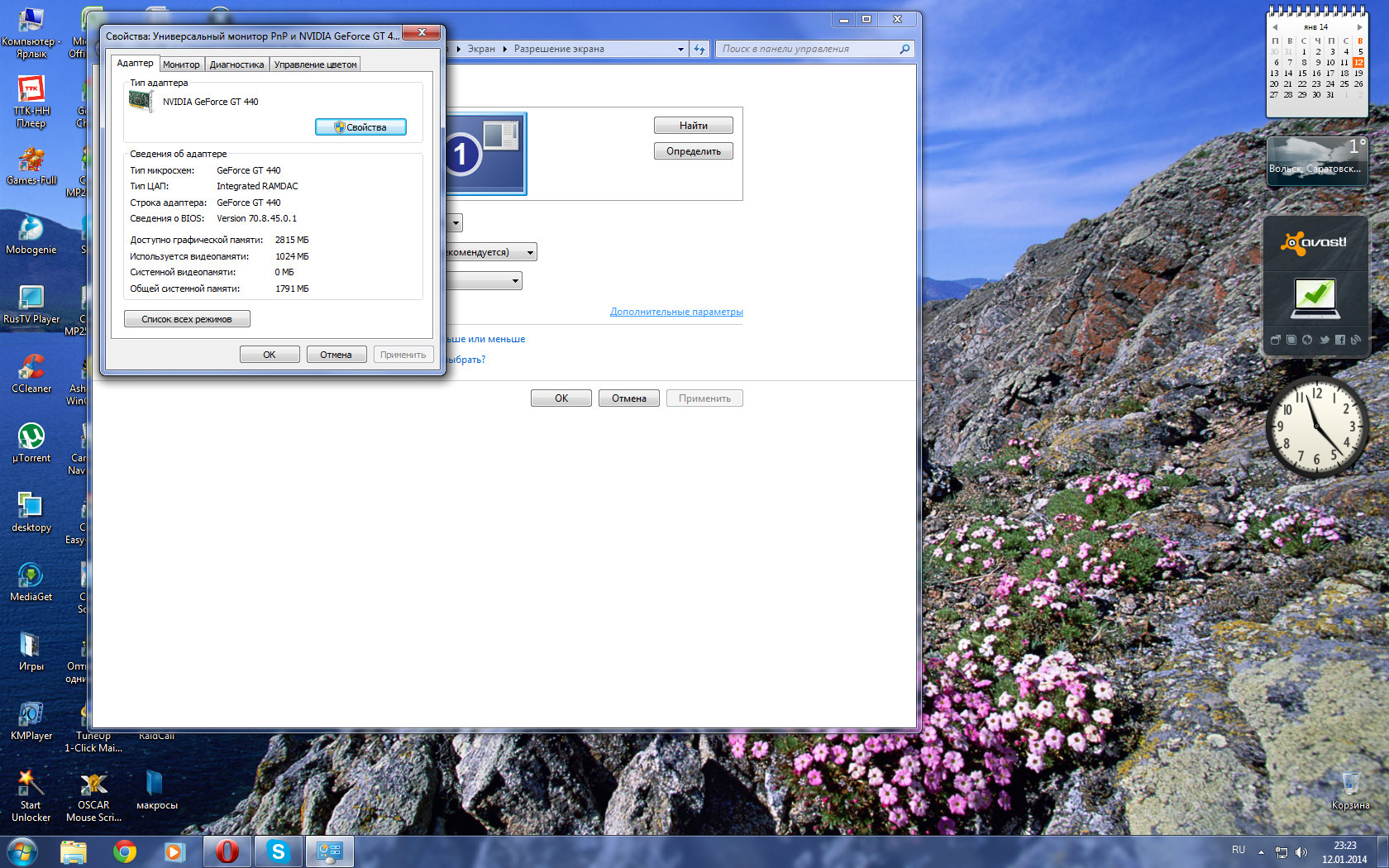Open Skype from taskbar
This screenshot has height=868, width=1389.
[x=278, y=851]
